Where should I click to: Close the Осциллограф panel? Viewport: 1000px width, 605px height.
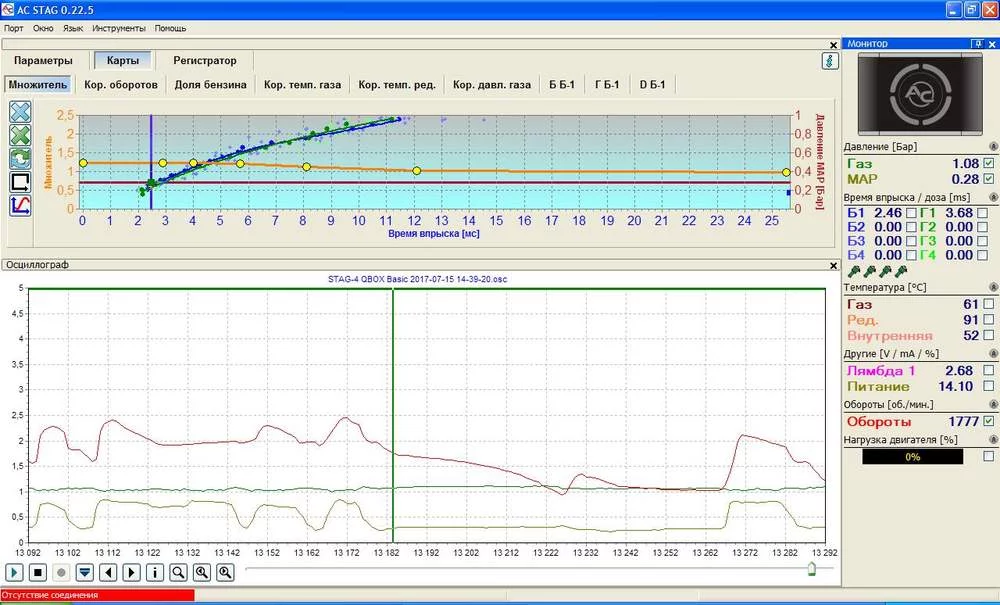pyautogui.click(x=834, y=265)
